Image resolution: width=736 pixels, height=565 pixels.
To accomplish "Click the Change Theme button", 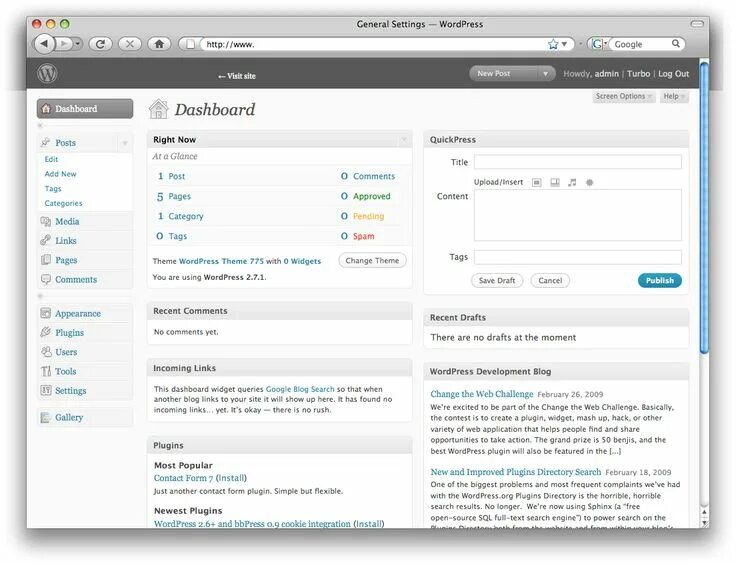I will pos(372,260).
